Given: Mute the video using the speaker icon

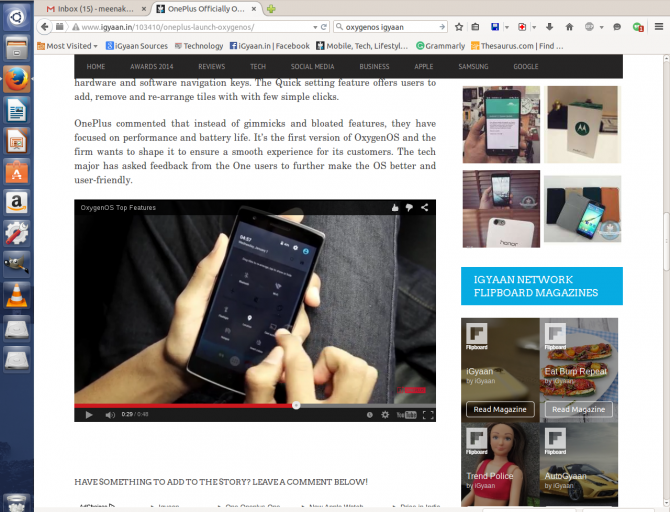Looking at the screenshot, I should [x=108, y=414].
